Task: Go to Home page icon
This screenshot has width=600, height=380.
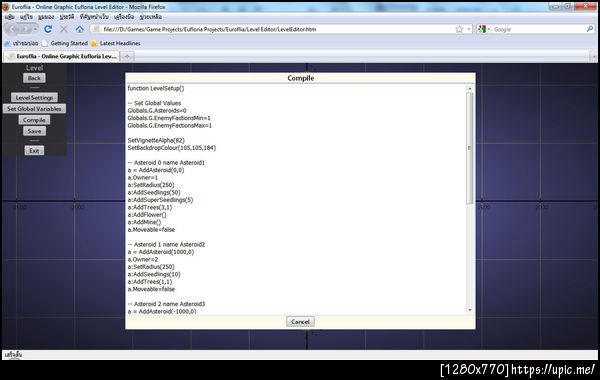Action: (79, 29)
